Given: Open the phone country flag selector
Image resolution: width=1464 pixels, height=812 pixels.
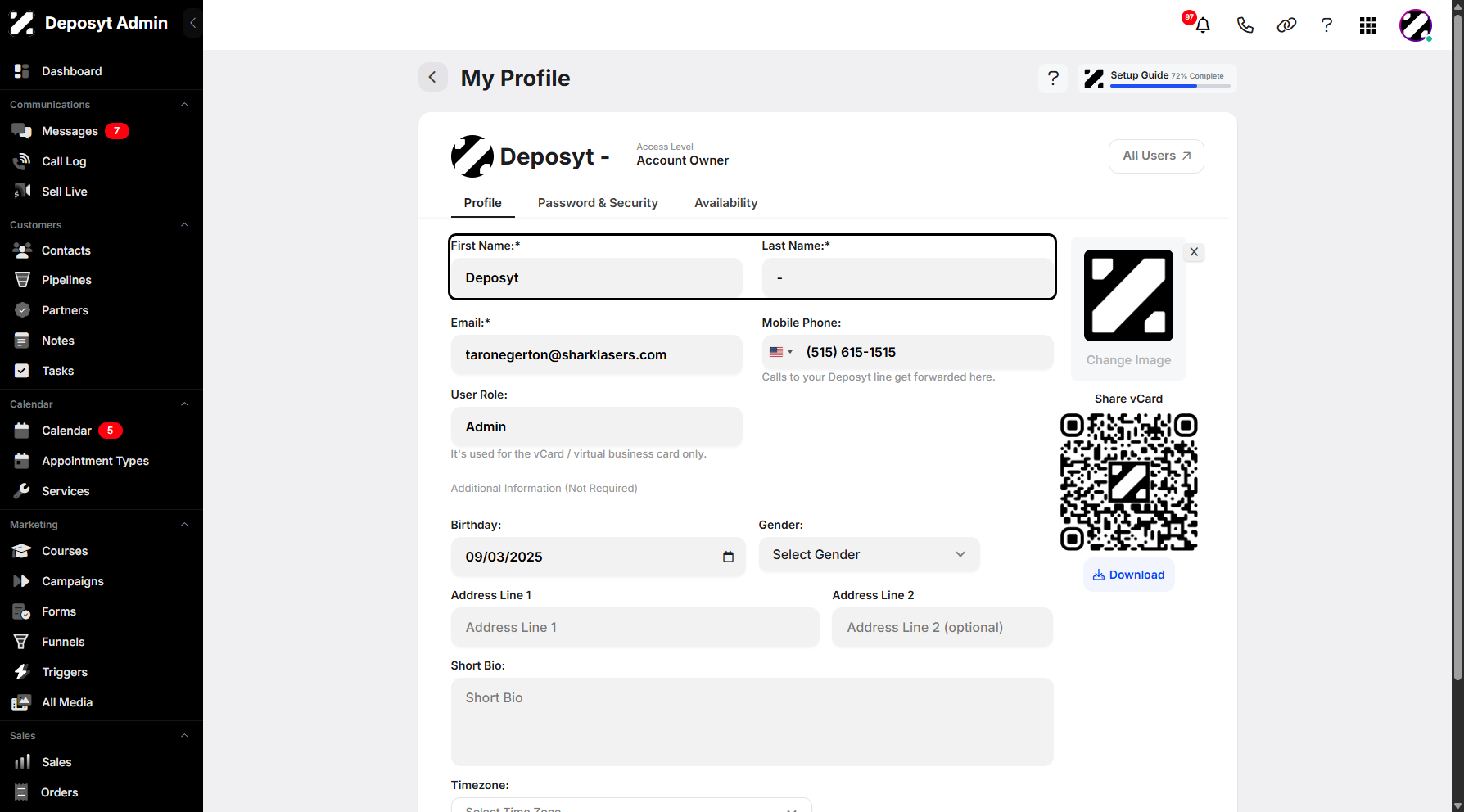Looking at the screenshot, I should click(781, 352).
